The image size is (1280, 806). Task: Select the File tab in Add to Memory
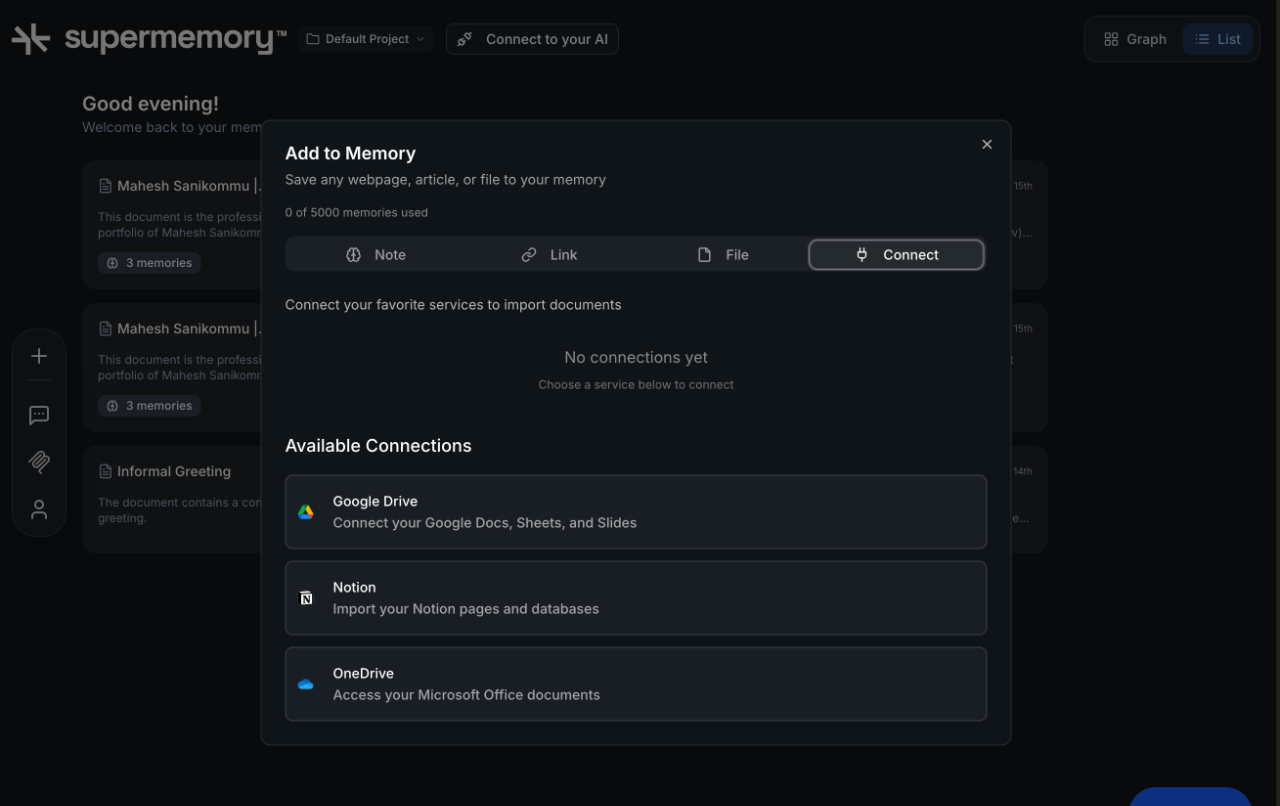pos(723,254)
